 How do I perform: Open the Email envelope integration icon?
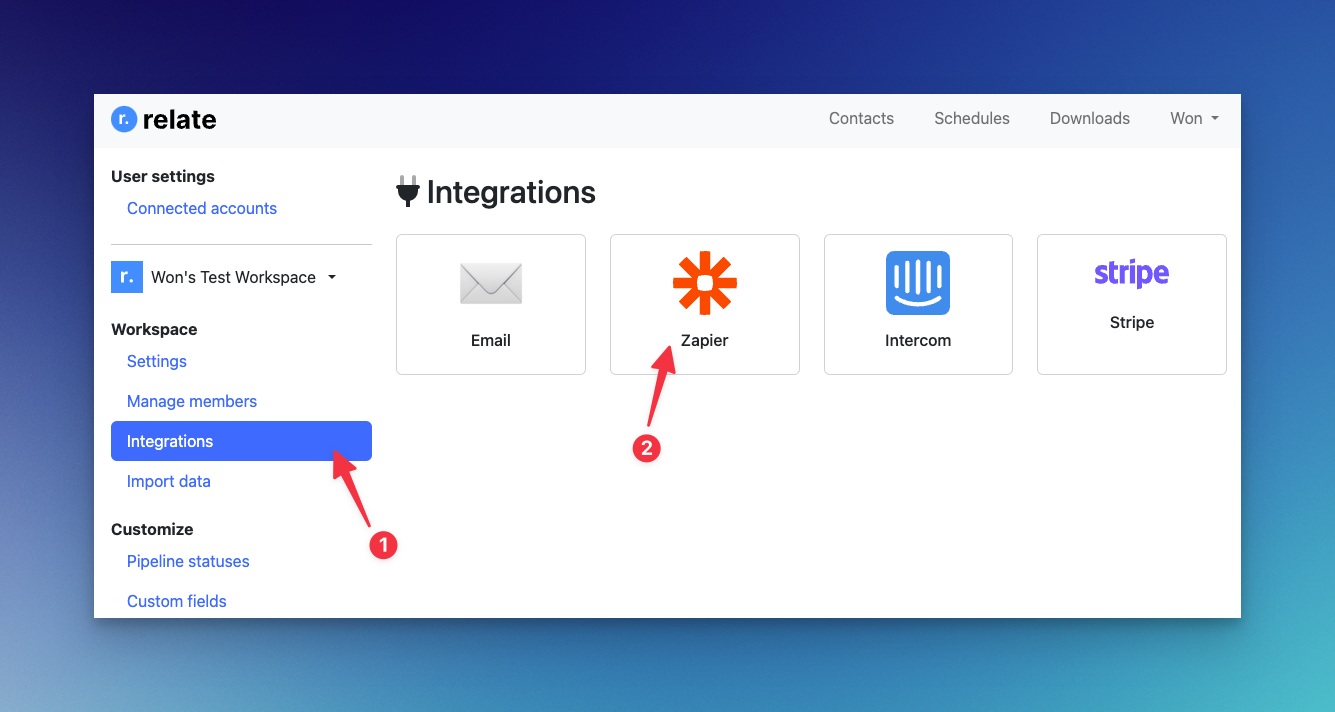click(491, 283)
